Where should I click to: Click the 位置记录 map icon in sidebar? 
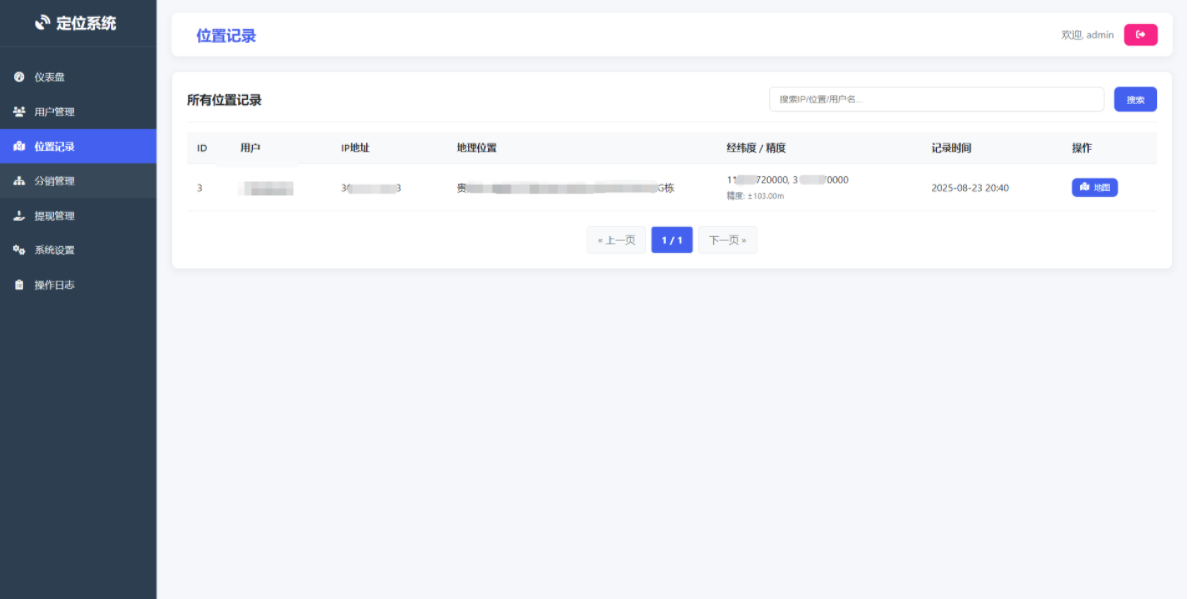click(x=19, y=146)
